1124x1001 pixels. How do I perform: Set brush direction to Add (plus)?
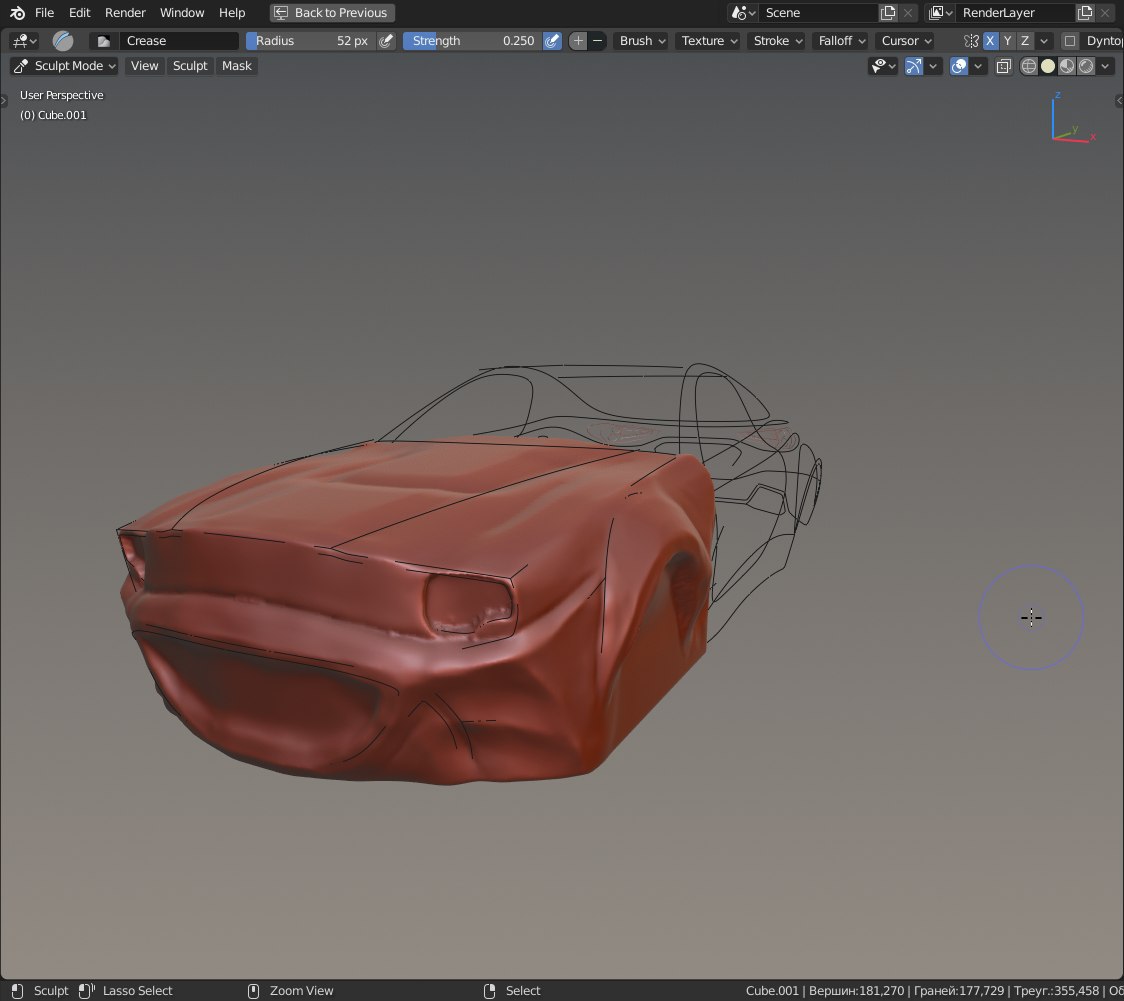pos(578,41)
